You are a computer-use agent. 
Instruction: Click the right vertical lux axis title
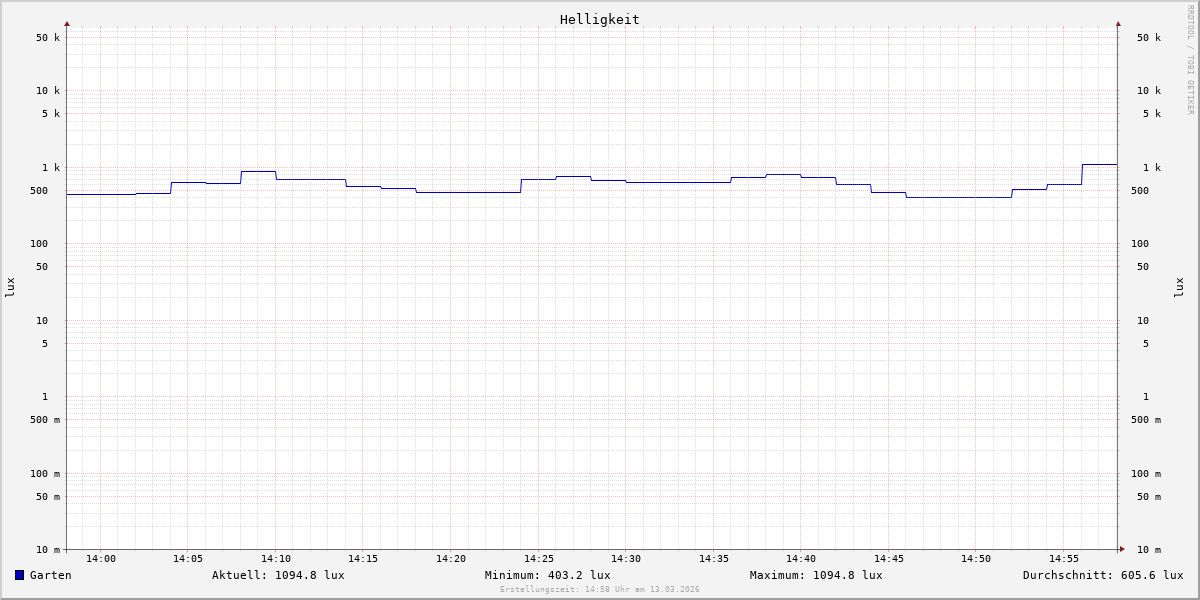click(1179, 287)
